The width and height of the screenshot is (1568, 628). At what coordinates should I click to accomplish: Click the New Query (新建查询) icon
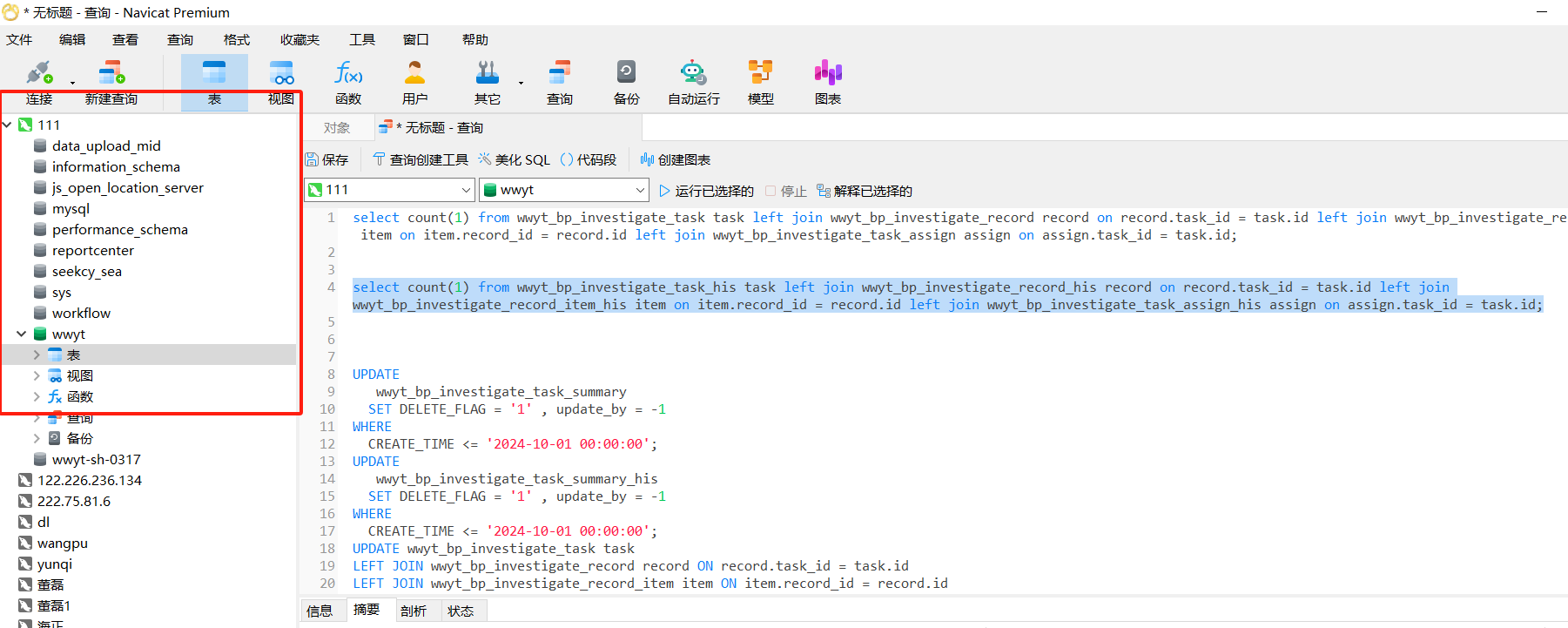[x=111, y=81]
